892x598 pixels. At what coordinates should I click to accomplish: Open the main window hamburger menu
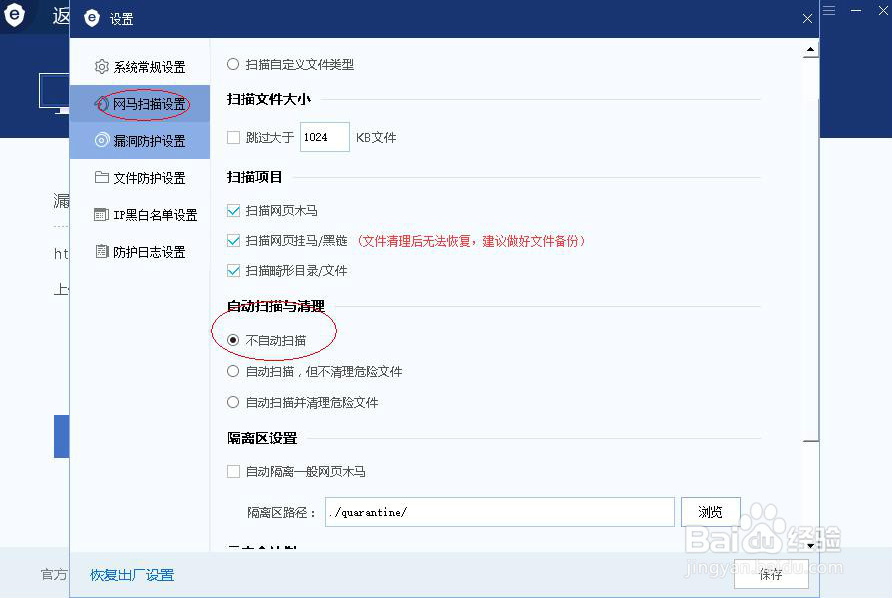click(829, 11)
